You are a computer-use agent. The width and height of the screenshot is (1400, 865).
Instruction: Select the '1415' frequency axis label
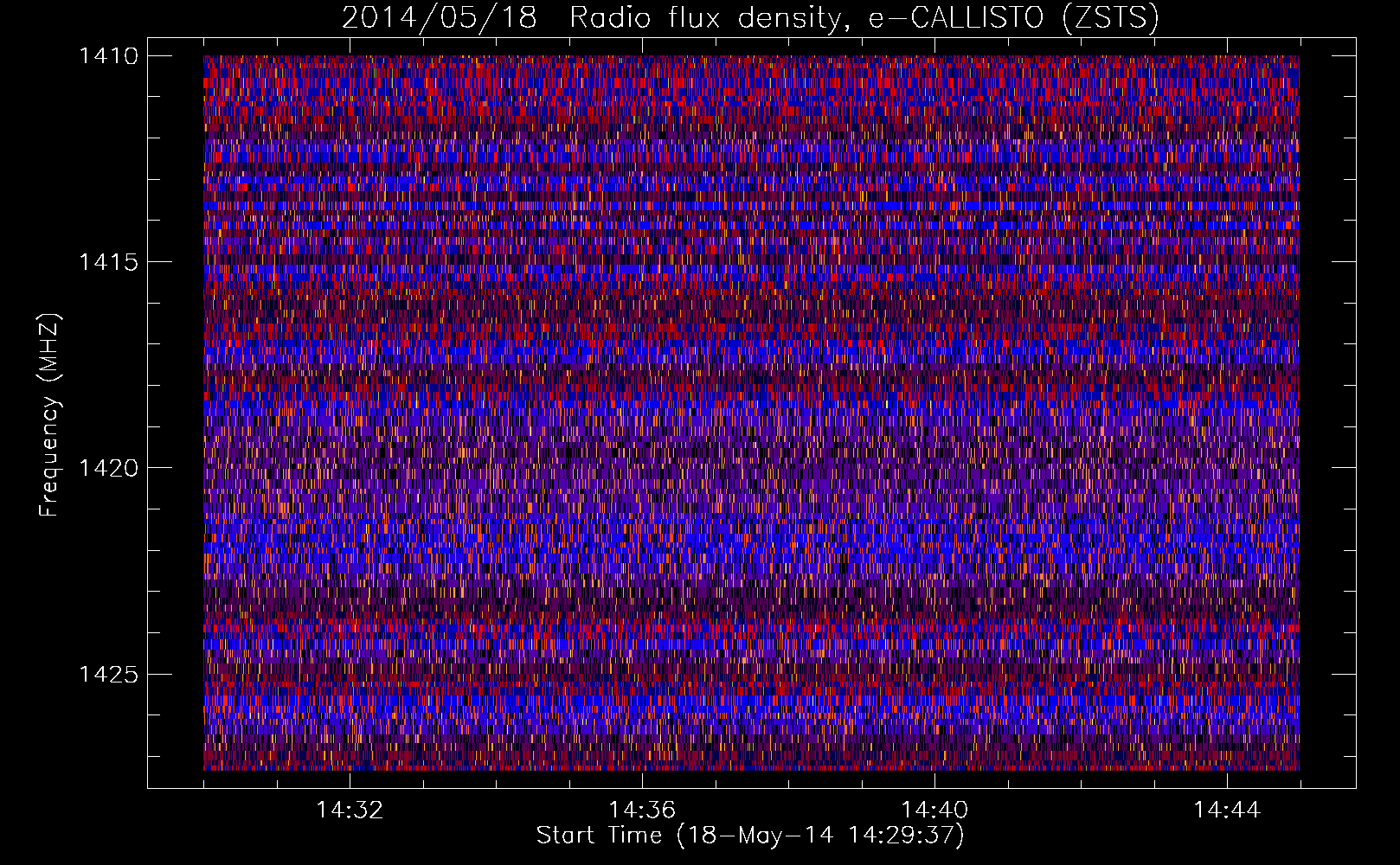(x=108, y=262)
